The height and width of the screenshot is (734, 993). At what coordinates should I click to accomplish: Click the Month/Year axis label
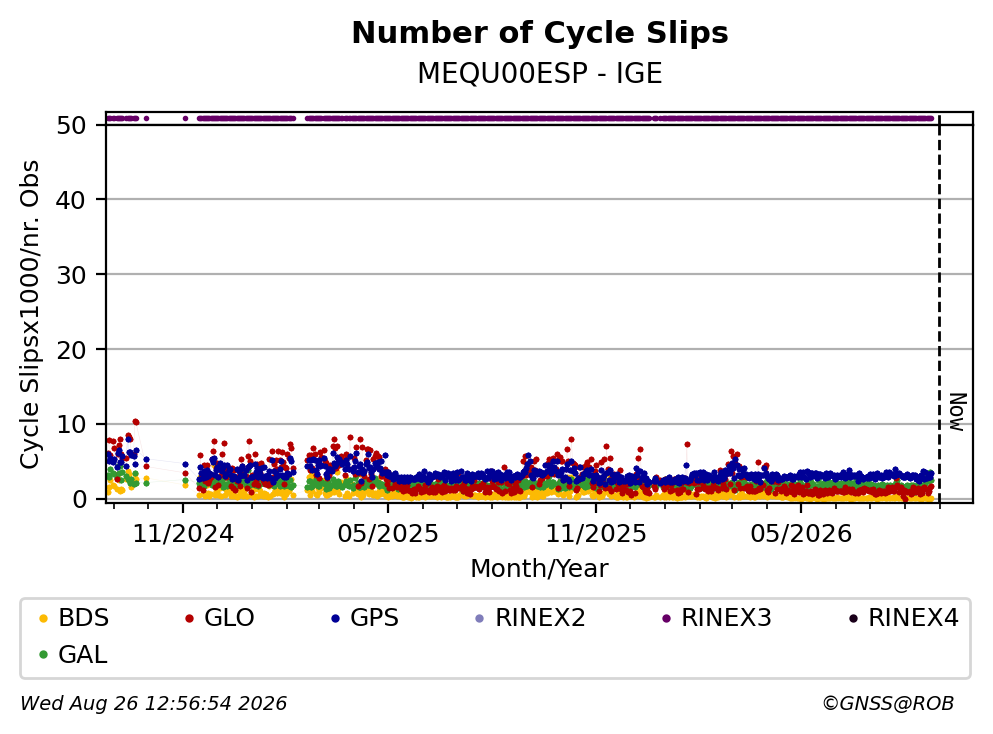(x=539, y=569)
